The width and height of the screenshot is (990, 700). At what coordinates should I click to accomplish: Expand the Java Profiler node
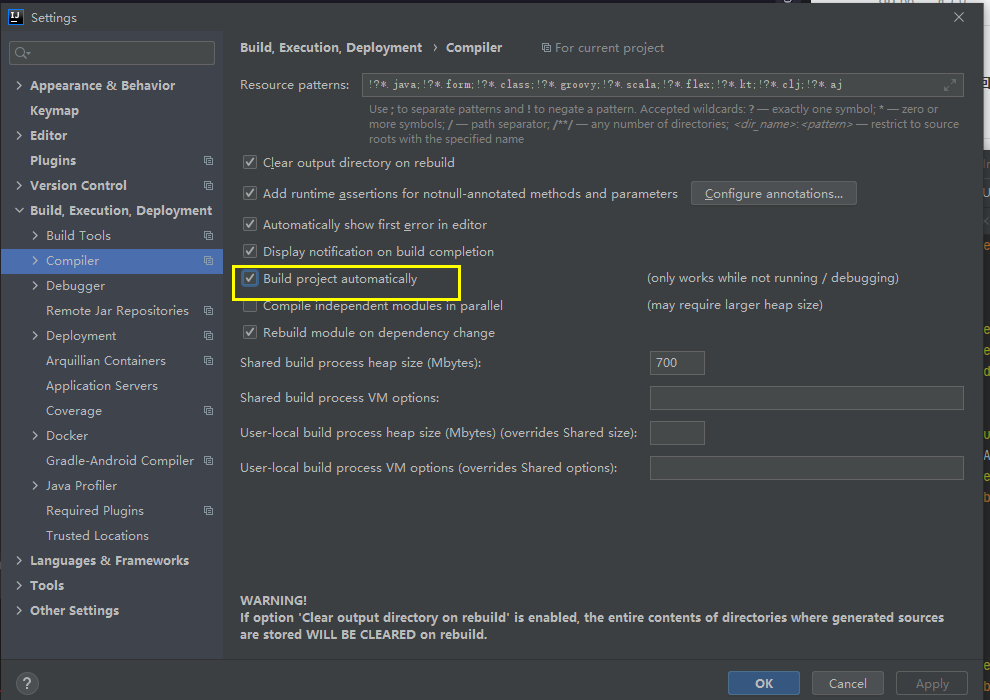coord(35,485)
